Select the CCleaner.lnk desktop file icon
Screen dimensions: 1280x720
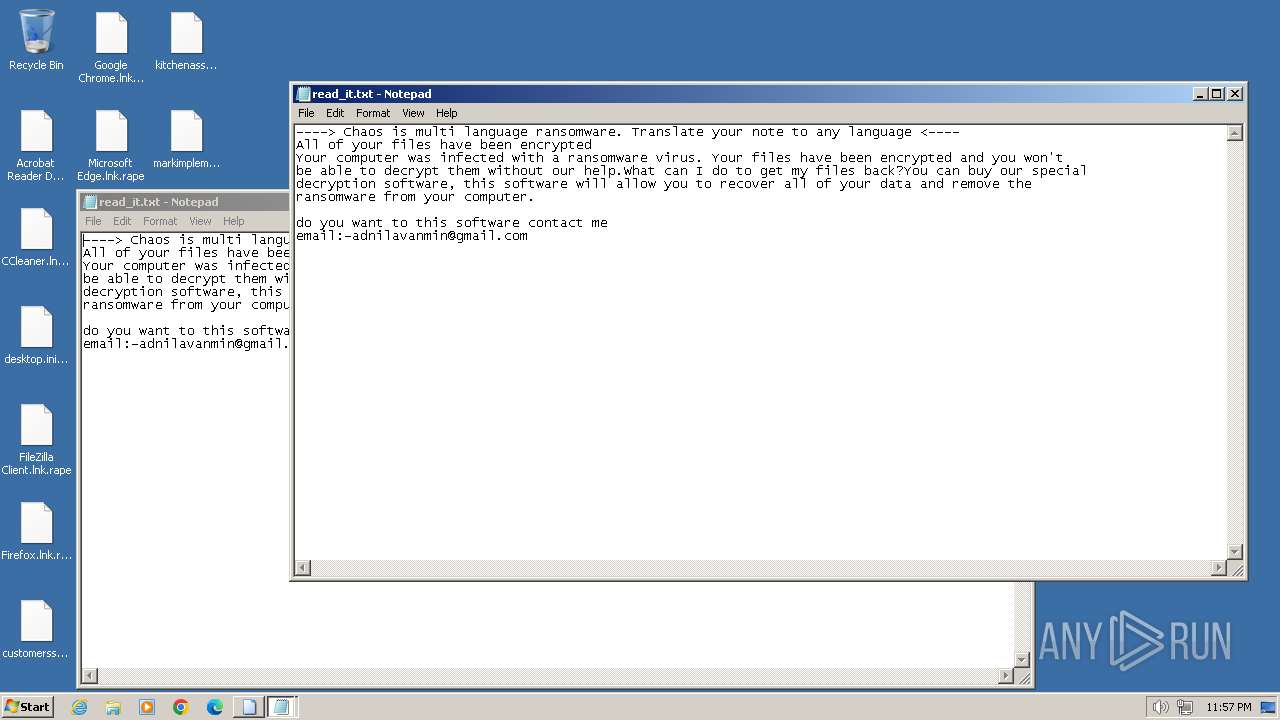click(x=36, y=237)
